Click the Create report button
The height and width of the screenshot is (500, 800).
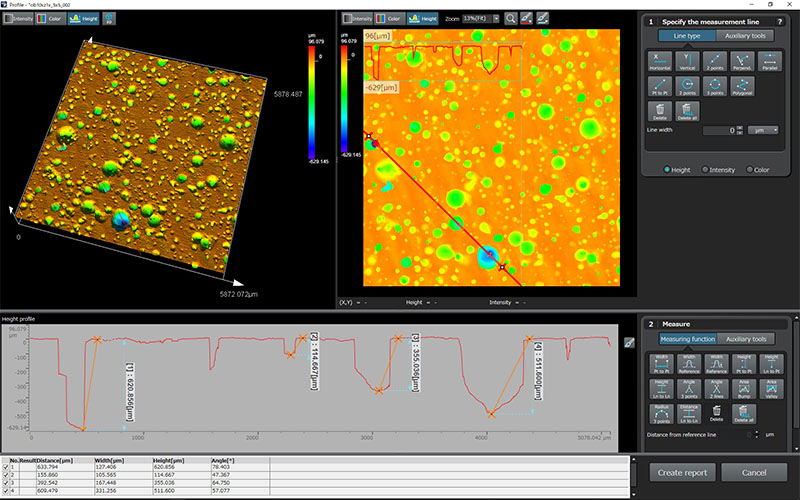click(x=683, y=471)
